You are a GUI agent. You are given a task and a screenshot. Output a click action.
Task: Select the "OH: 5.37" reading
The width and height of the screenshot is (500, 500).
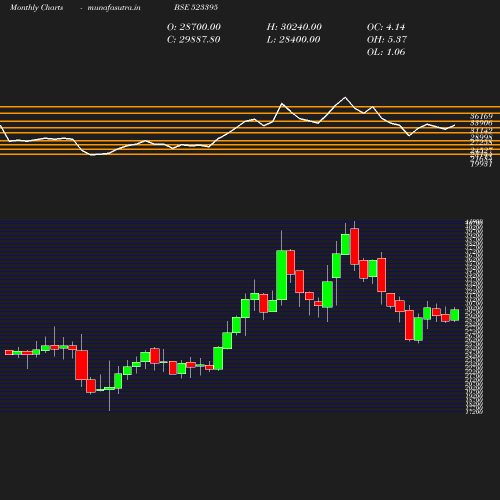387,40
